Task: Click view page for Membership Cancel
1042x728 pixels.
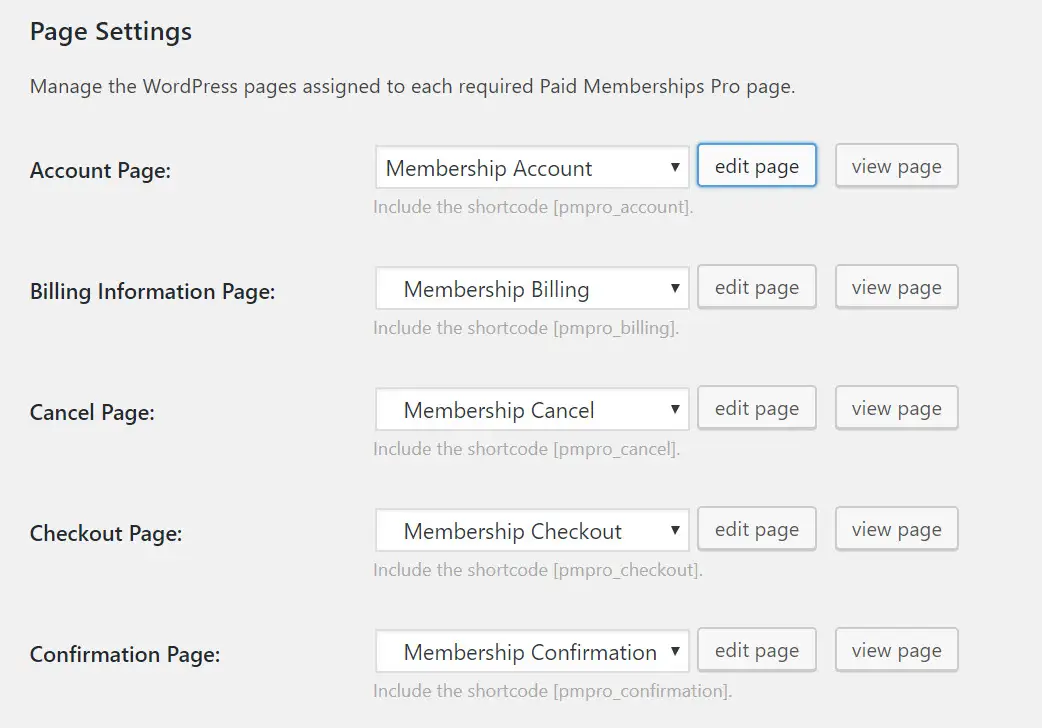Action: (x=896, y=407)
